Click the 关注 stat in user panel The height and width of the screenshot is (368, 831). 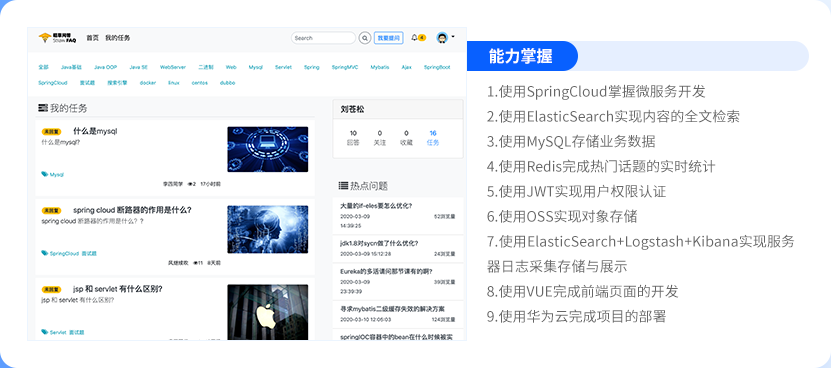coord(379,137)
